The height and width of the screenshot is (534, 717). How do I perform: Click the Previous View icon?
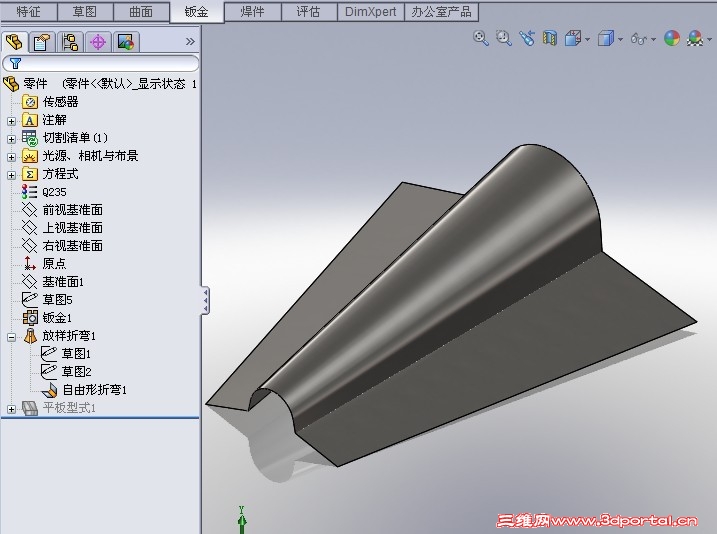[527, 38]
